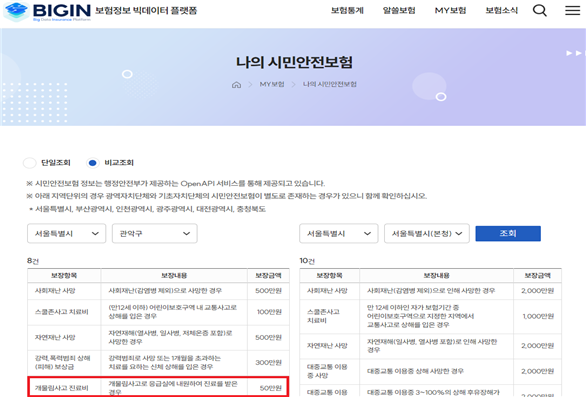Click the blue 조회 button
Viewport: 586px width, 397px height.
pyautogui.click(x=508, y=234)
